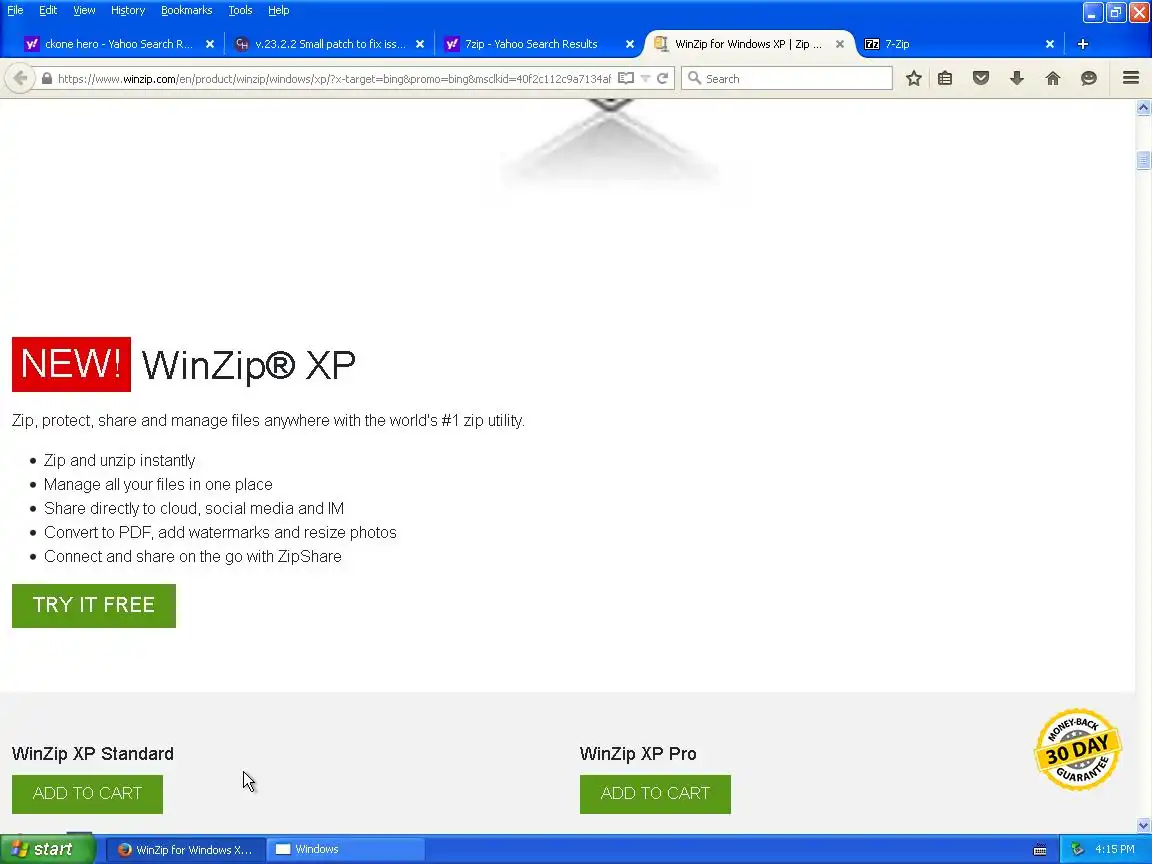Open the History menu
The image size is (1152, 864).
point(128,10)
